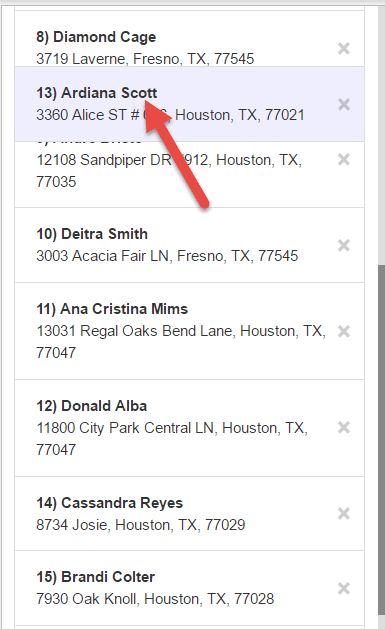
Task: Remove Deitra Smith stop with X icon
Action: click(x=344, y=245)
